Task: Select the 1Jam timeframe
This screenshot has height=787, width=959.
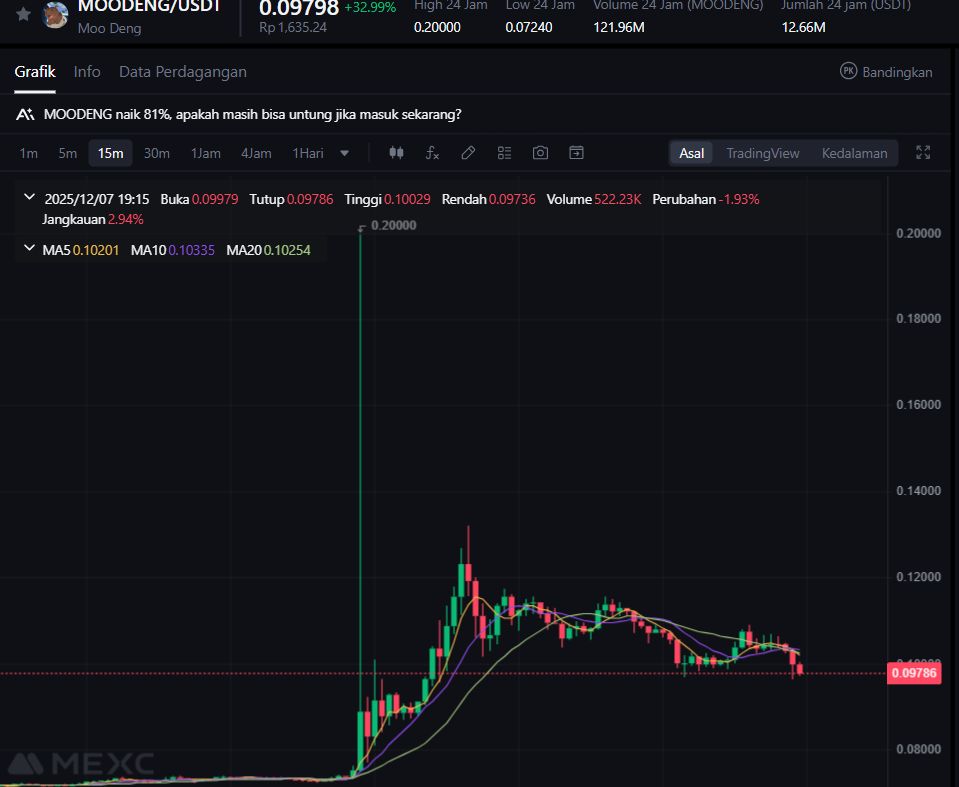Action: pyautogui.click(x=206, y=153)
